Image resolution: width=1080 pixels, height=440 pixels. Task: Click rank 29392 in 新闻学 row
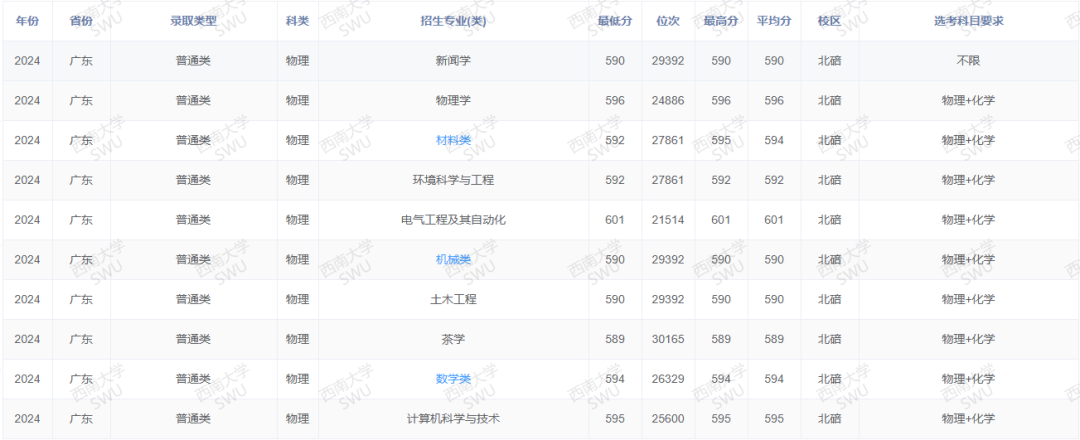coord(668,61)
